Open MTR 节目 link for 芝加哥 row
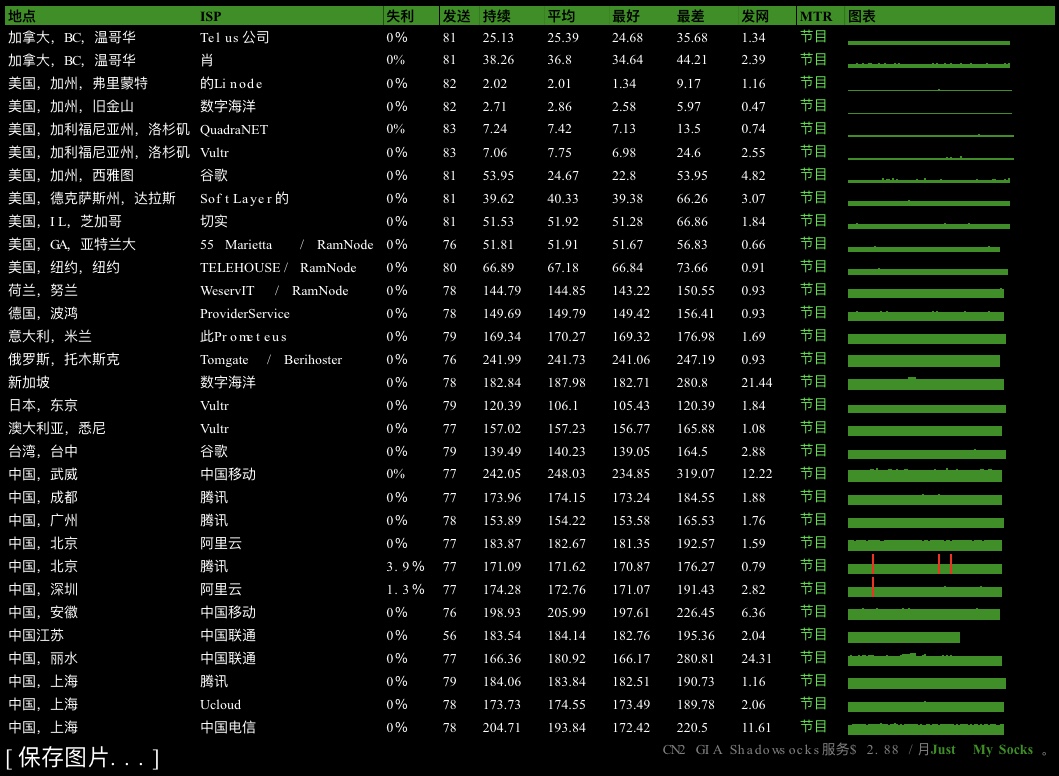Image resolution: width=1059 pixels, height=776 pixels. point(813,220)
